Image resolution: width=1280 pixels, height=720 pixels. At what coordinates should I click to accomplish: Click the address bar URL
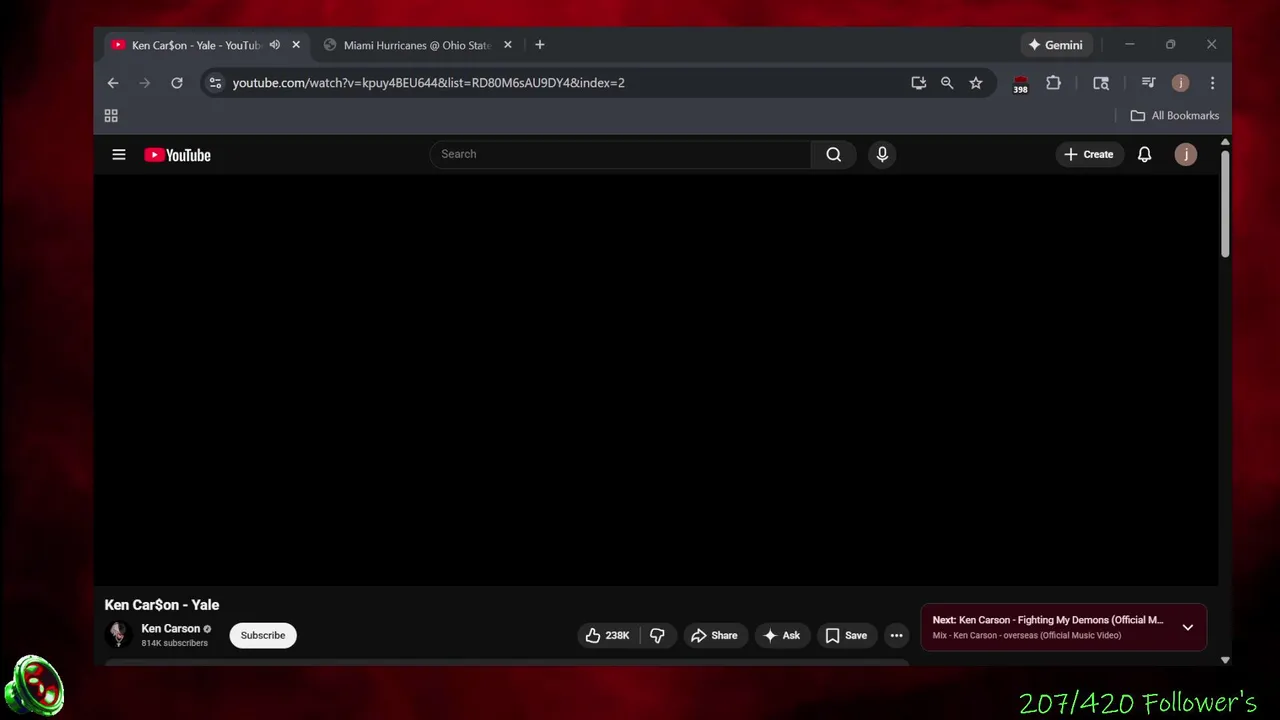coord(429,83)
